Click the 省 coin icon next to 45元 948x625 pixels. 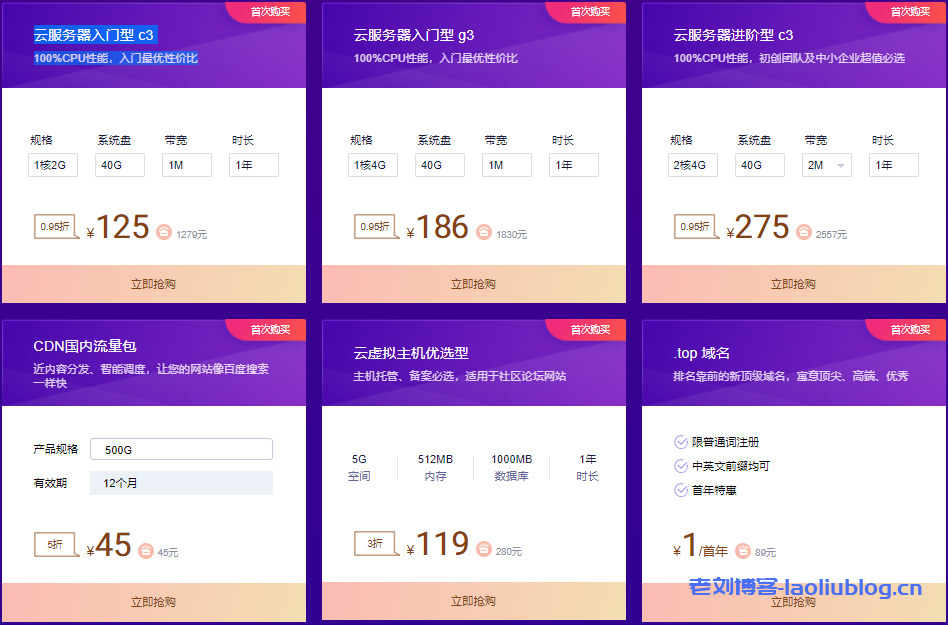(146, 549)
